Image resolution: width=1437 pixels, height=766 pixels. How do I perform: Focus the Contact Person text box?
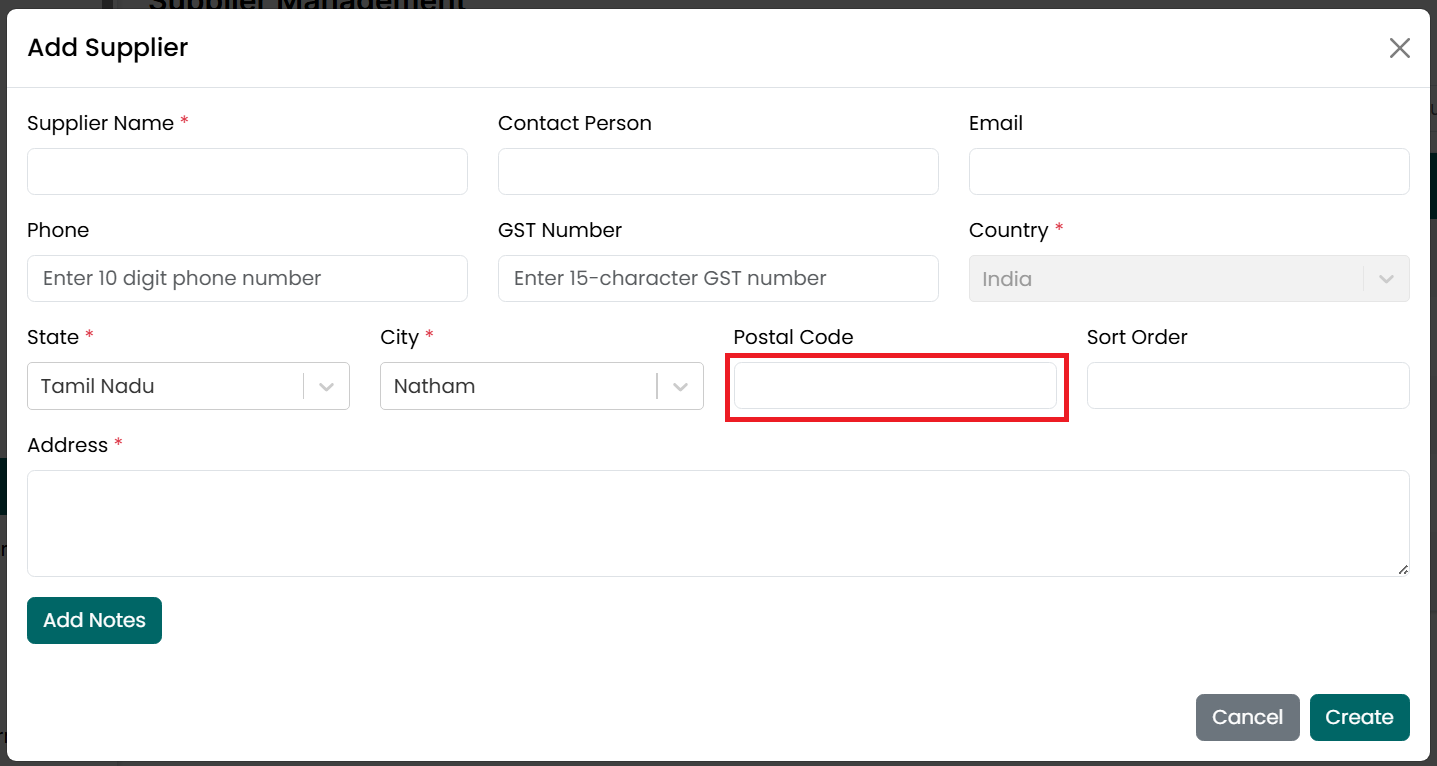[718, 171]
